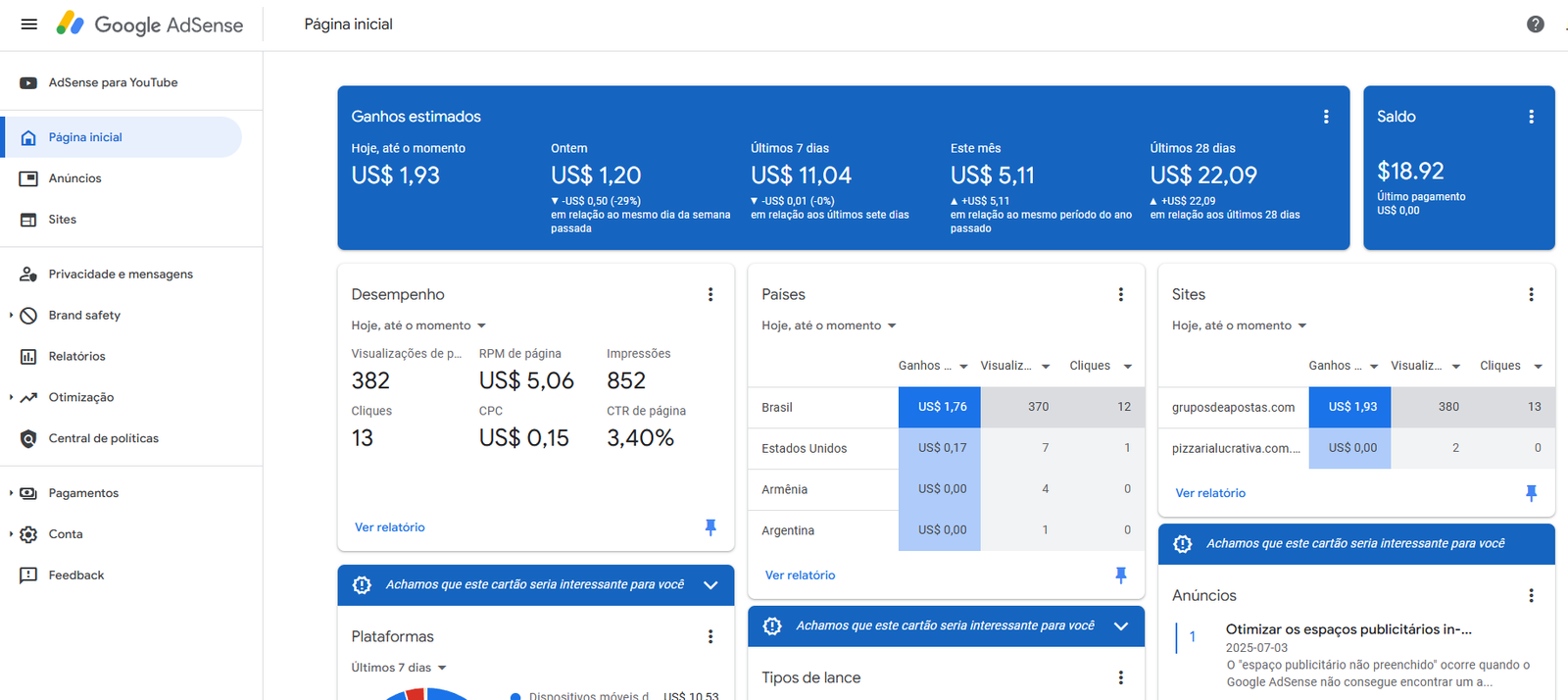The width and height of the screenshot is (1568, 700).
Task: Click the AdSense para YouTube icon
Action: (28, 83)
